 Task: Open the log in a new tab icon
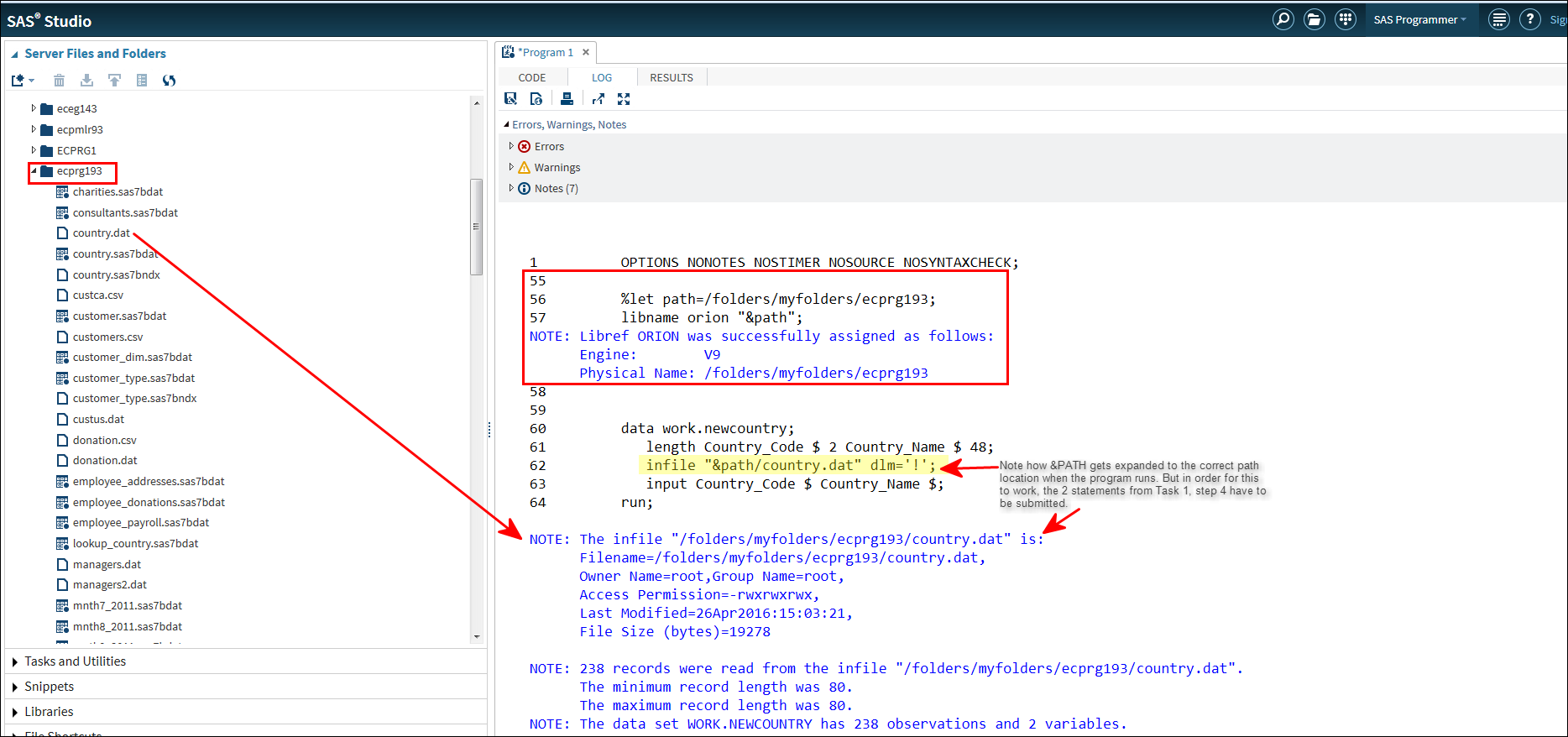[598, 99]
